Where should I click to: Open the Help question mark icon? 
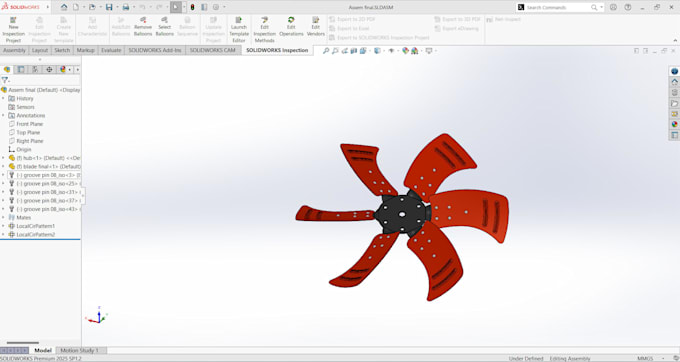click(x=628, y=7)
